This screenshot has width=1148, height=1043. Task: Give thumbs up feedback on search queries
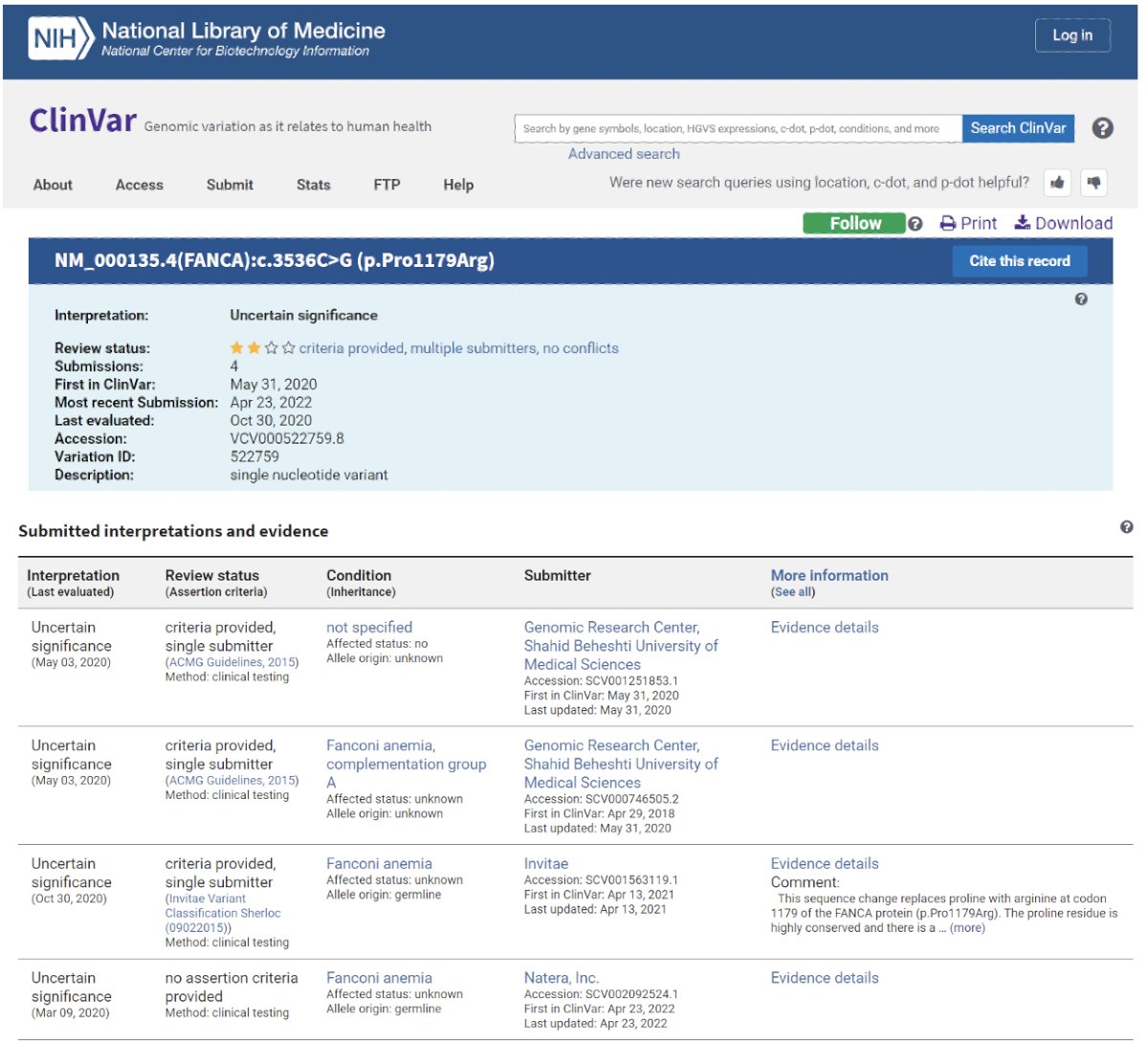click(1057, 183)
